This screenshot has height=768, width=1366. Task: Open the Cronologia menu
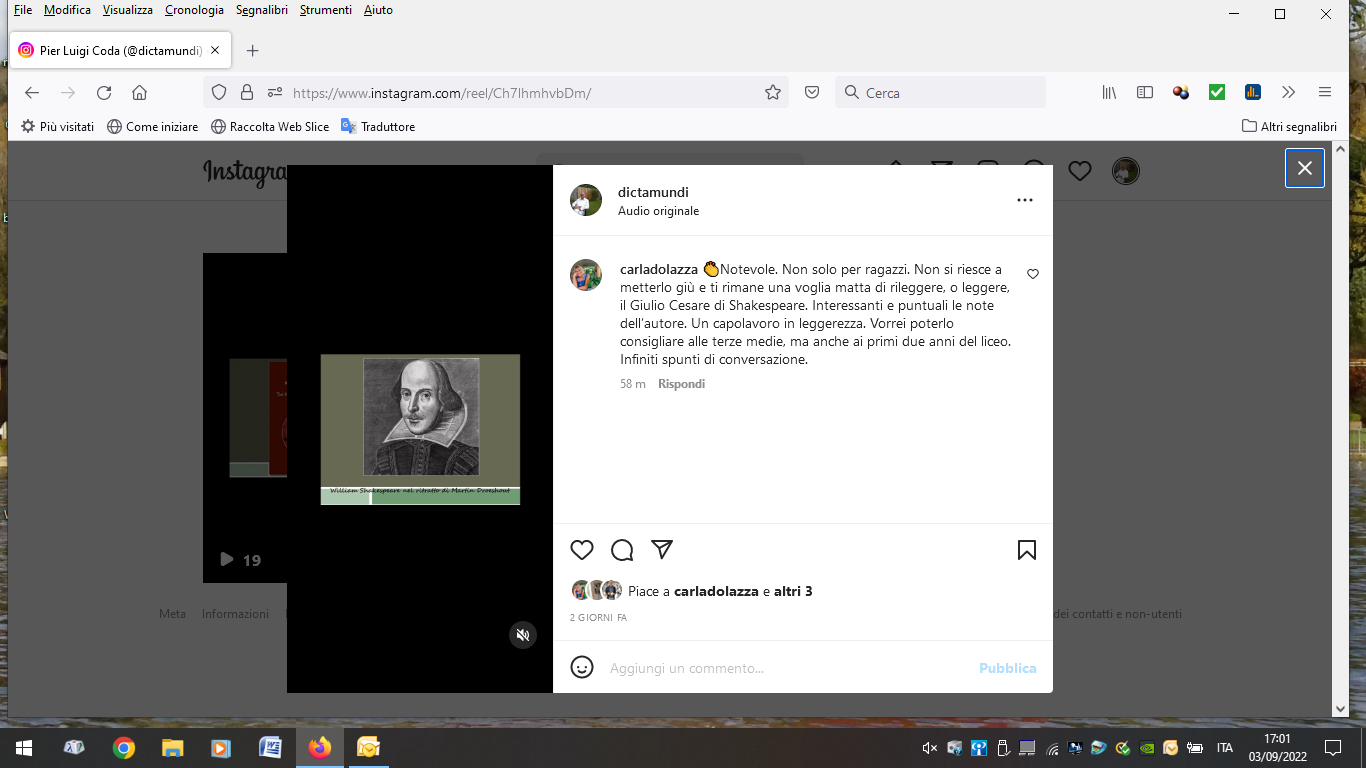pyautogui.click(x=194, y=10)
